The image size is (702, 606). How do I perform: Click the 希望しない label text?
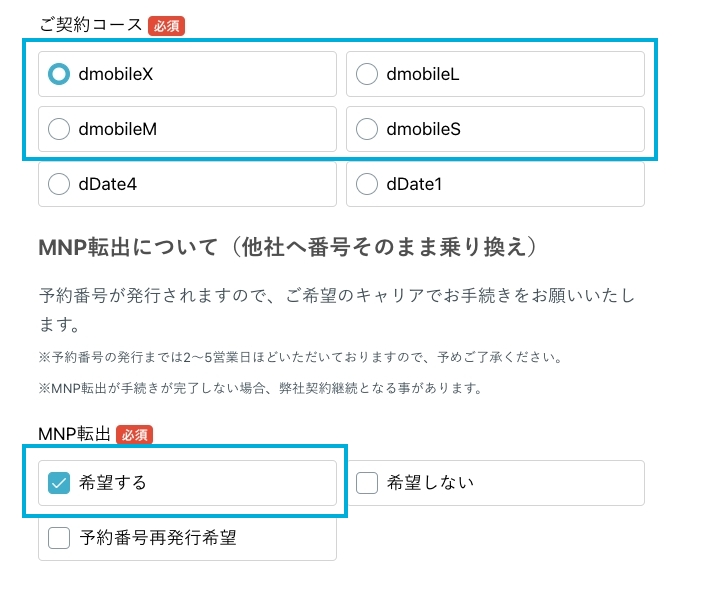tap(430, 483)
